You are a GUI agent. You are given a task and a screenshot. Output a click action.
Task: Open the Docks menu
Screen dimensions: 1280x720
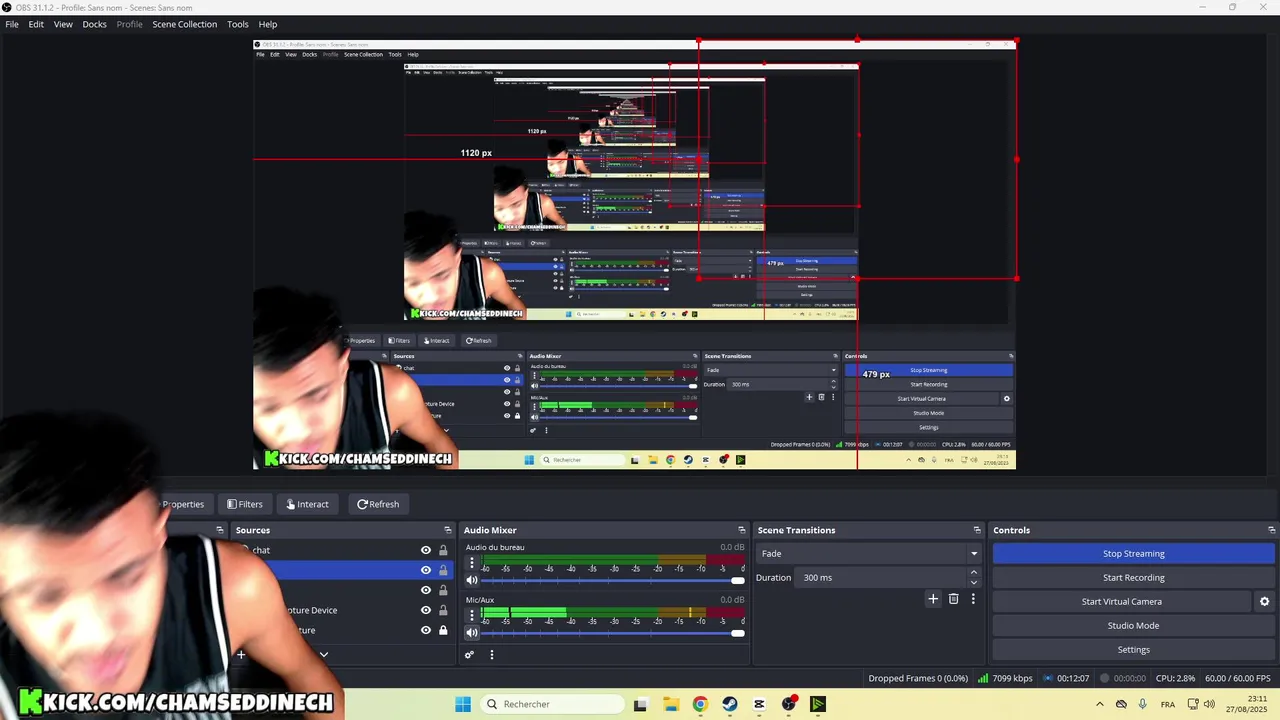click(x=94, y=24)
